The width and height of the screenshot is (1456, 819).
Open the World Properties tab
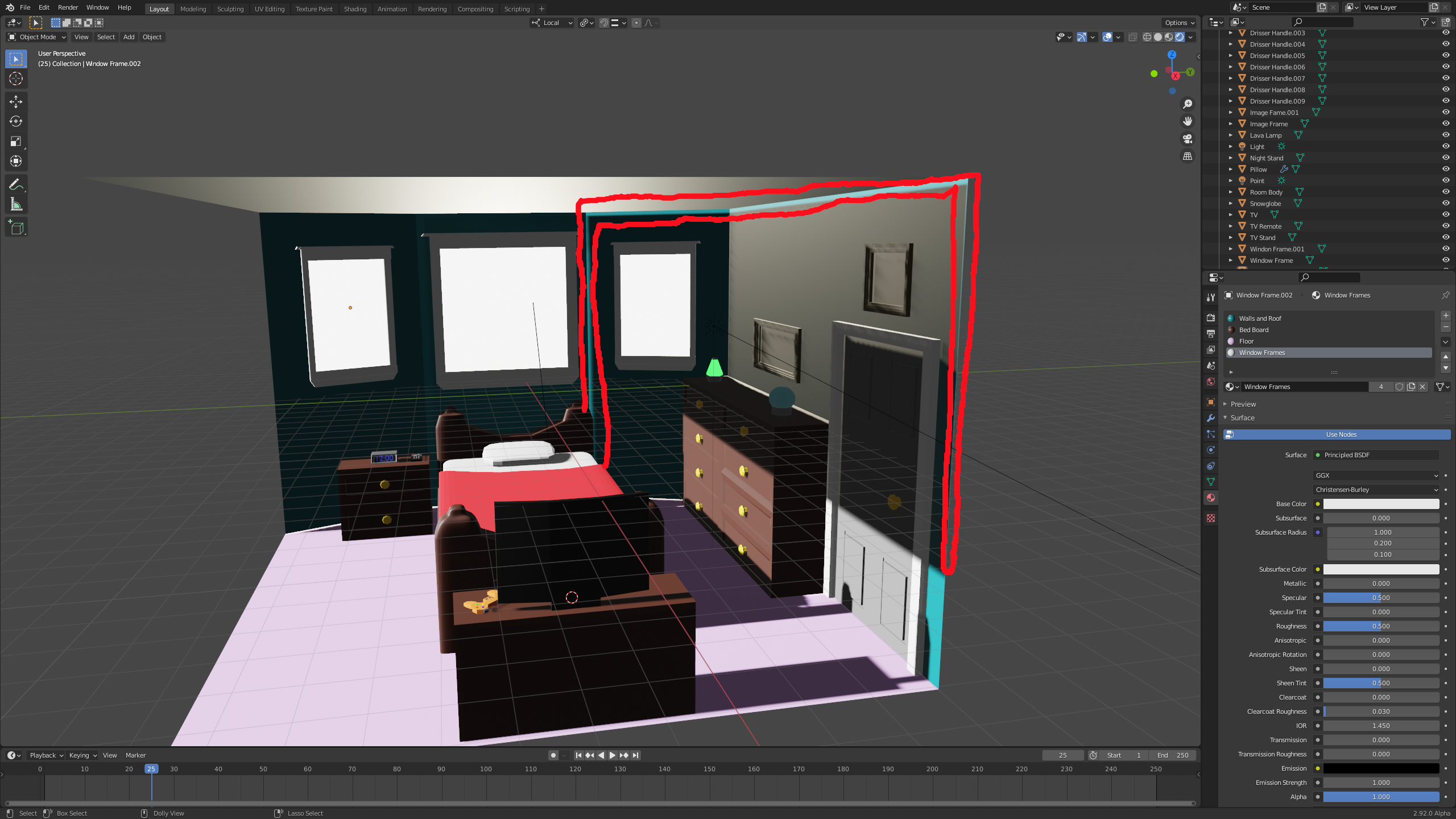point(1211,382)
